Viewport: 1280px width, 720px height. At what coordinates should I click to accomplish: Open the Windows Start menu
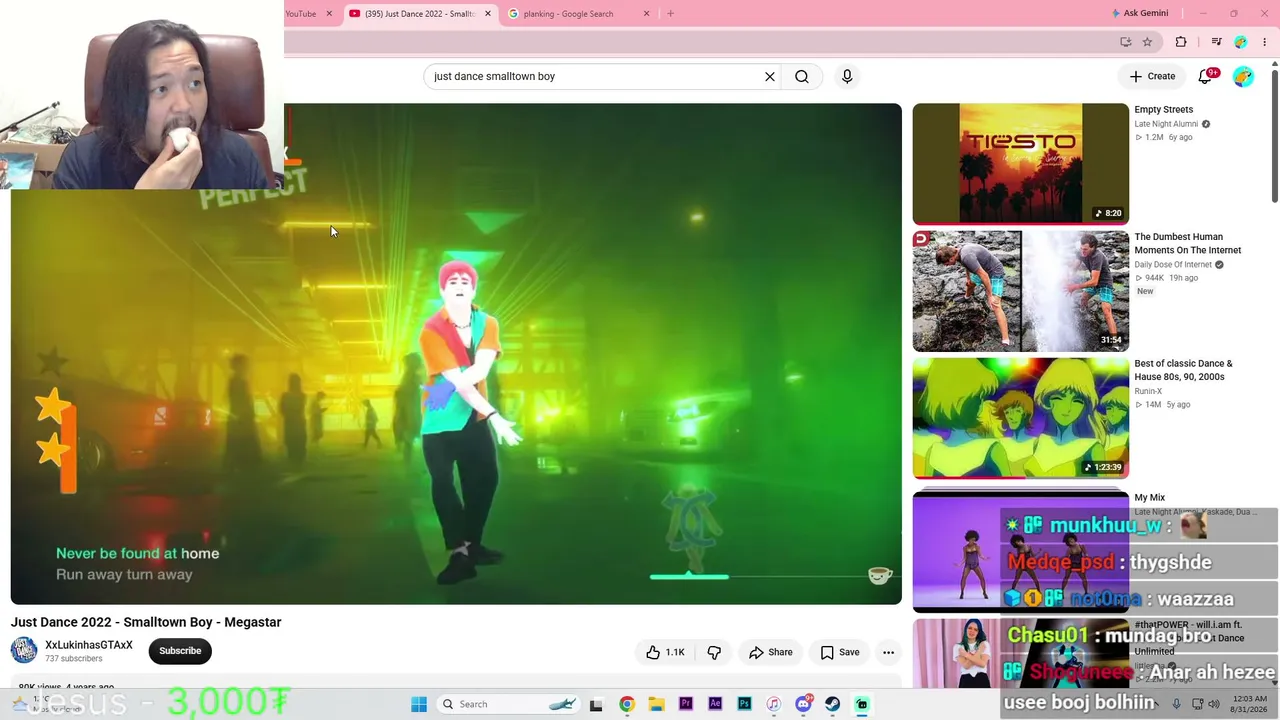419,704
